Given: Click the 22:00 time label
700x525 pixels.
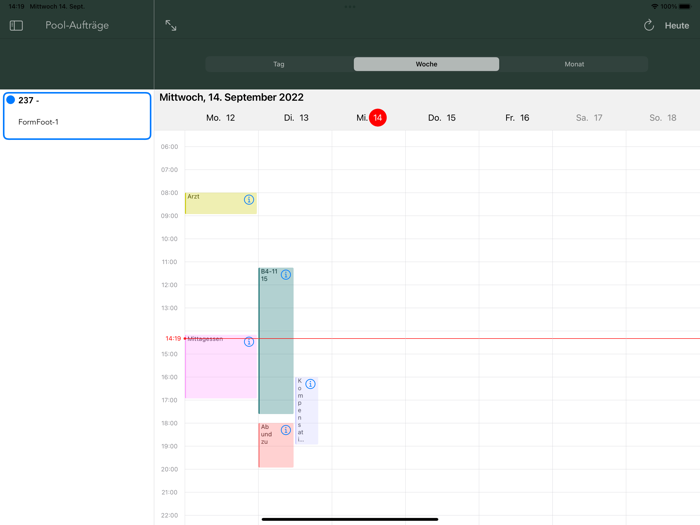Looking at the screenshot, I should click(x=169, y=515).
